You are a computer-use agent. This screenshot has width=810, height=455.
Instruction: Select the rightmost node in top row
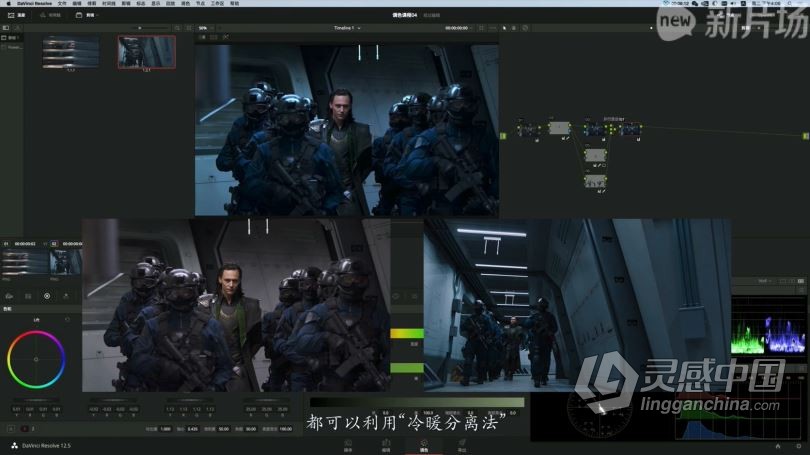coord(631,129)
